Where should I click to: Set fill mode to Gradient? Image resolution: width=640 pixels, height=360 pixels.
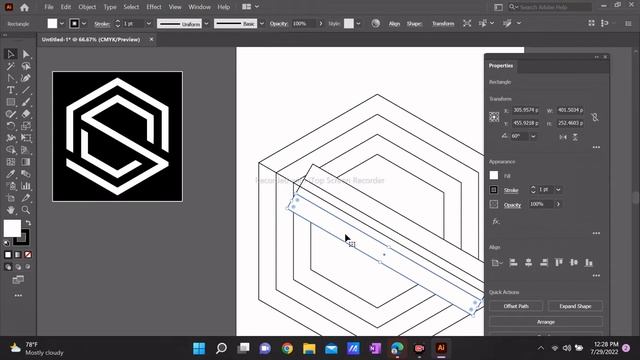[x=18, y=255]
